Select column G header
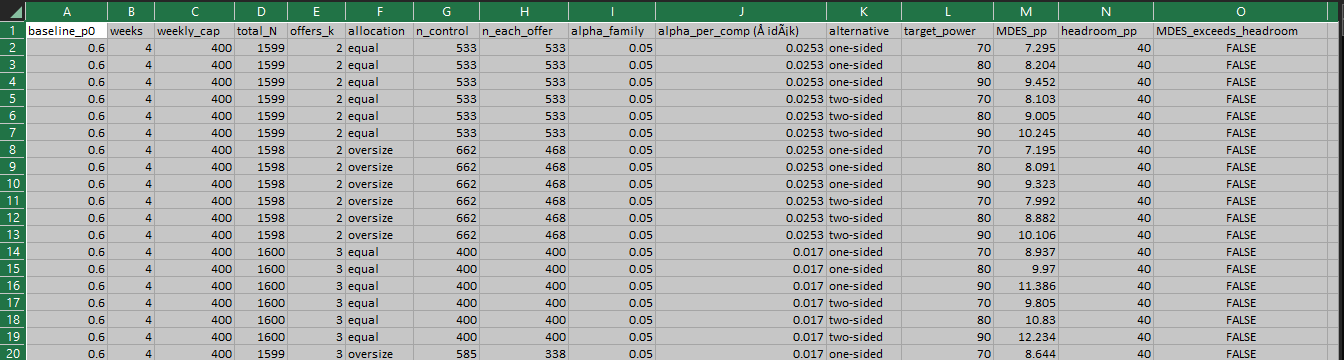Image resolution: width=1344 pixels, height=360 pixels. click(x=446, y=11)
